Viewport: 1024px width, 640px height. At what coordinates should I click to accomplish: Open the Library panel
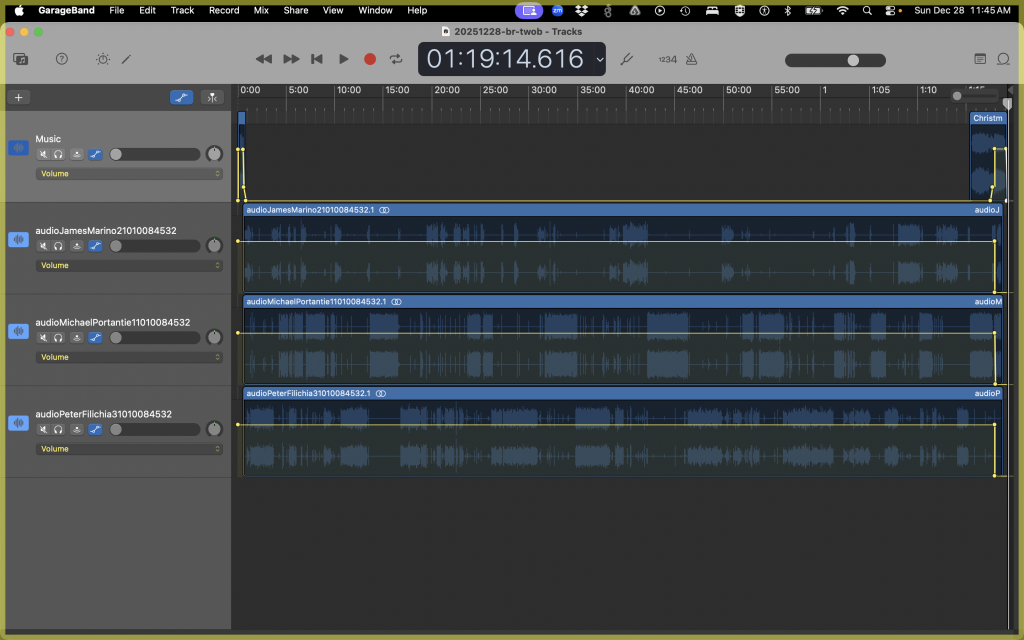coord(20,59)
